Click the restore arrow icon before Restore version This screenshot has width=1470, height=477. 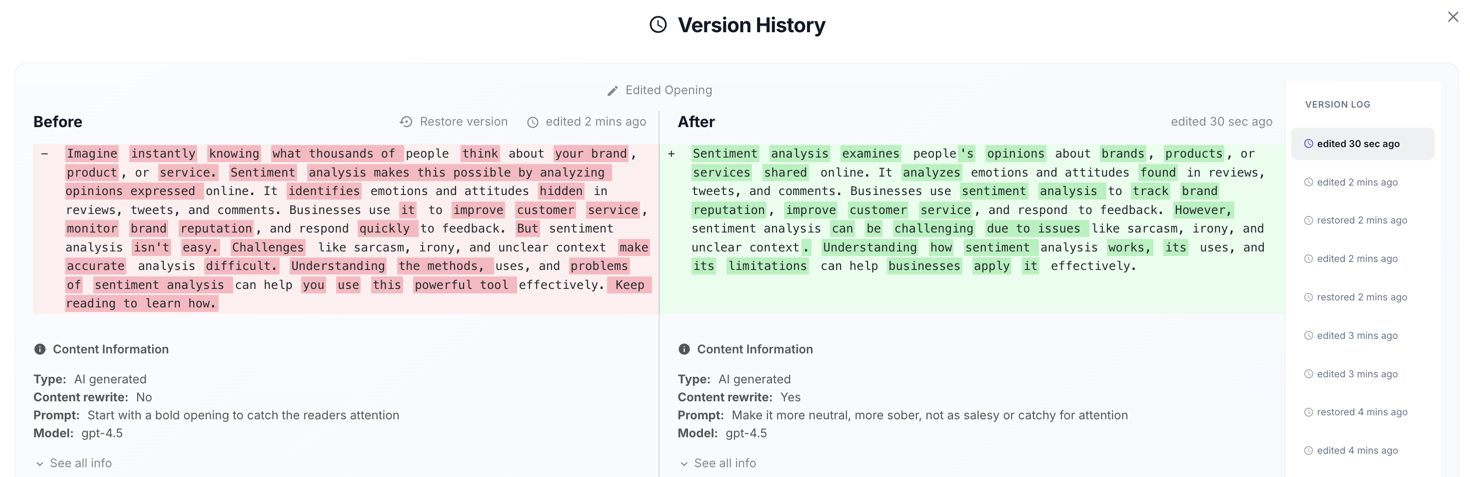click(406, 122)
